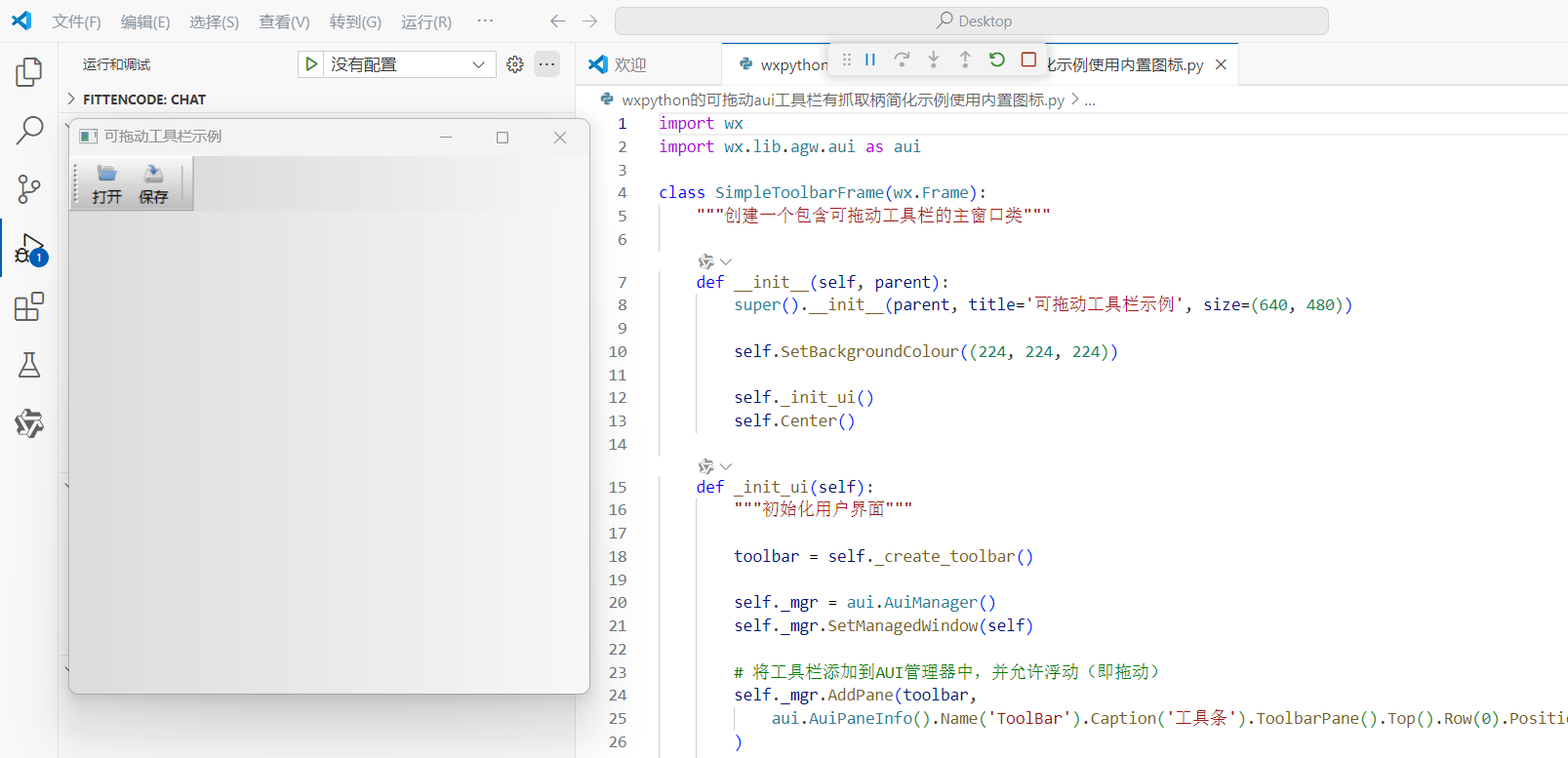
Task: Pause the debug session
Action: [x=870, y=60]
